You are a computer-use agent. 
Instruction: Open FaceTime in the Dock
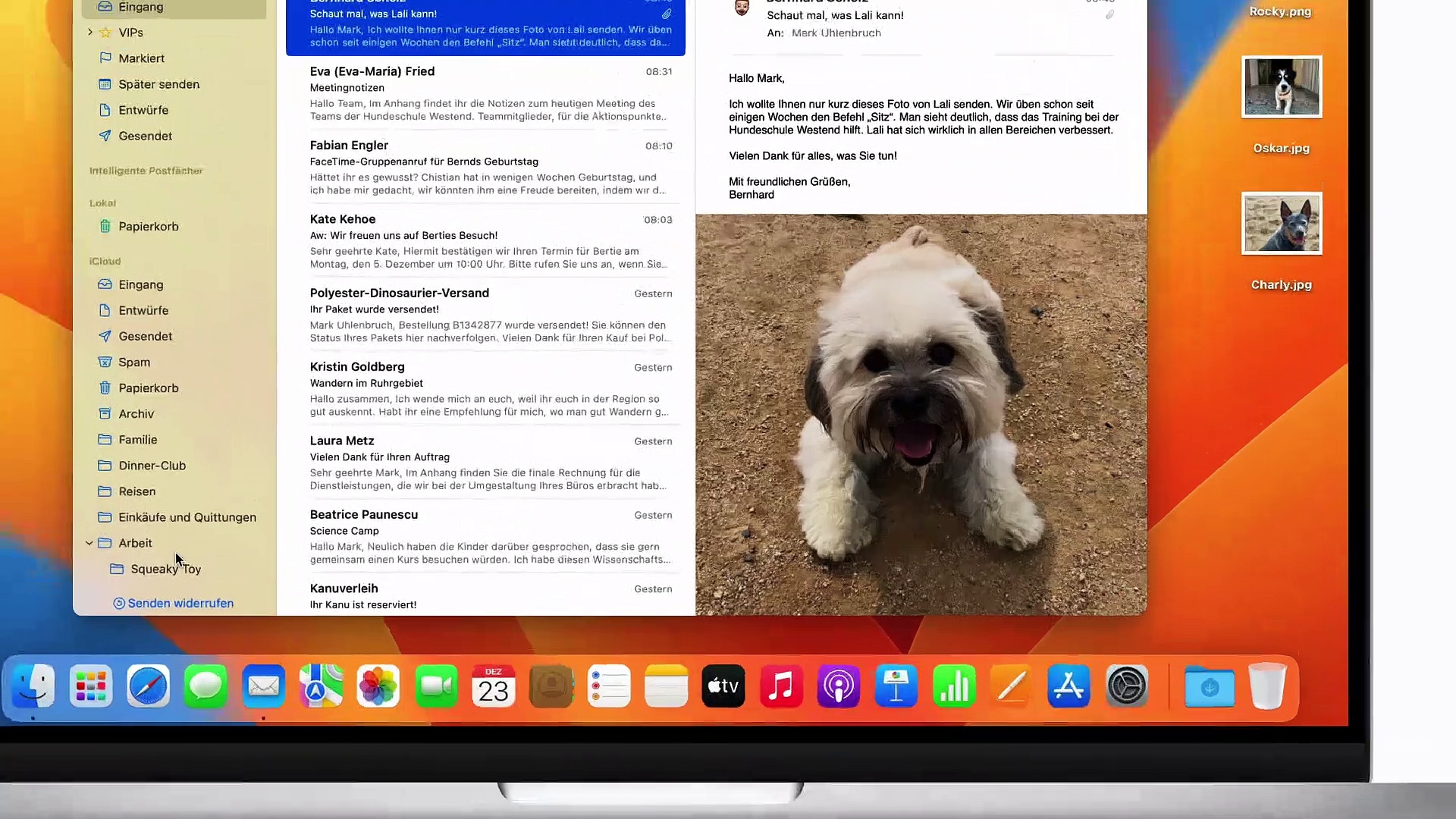[436, 687]
